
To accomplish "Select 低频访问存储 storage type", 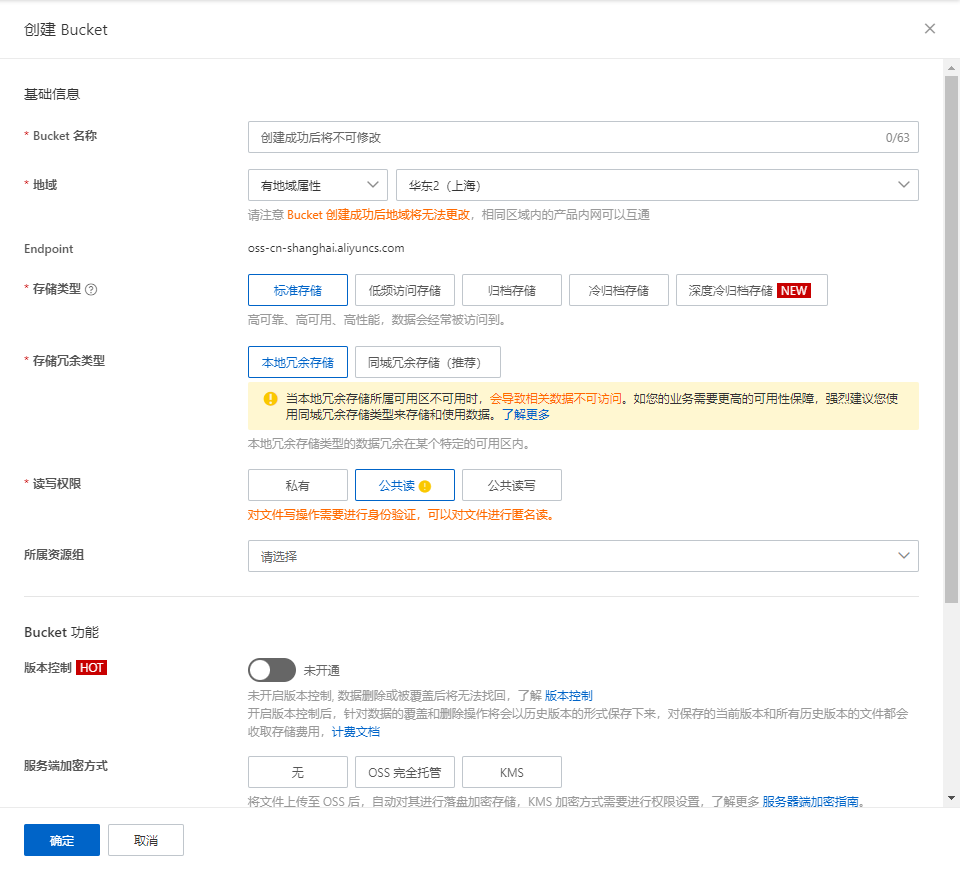I will (x=405, y=290).
